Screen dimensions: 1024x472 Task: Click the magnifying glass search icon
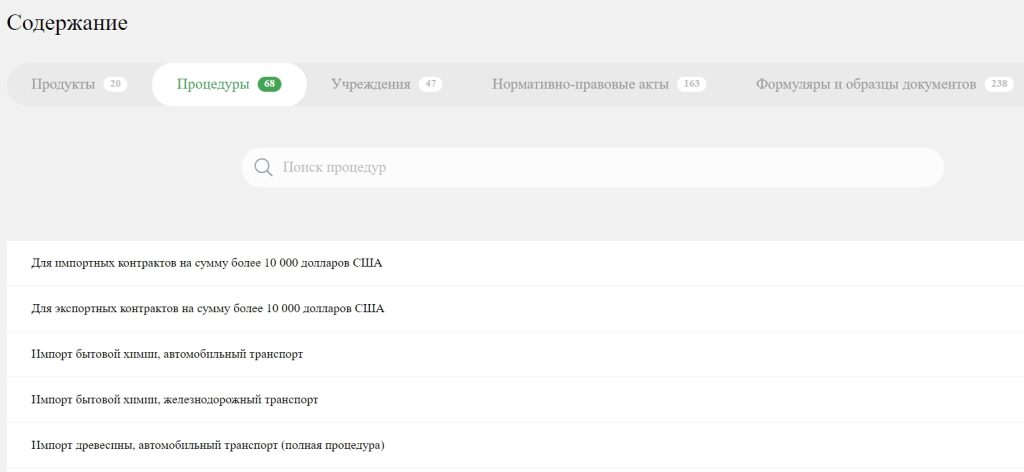click(263, 167)
